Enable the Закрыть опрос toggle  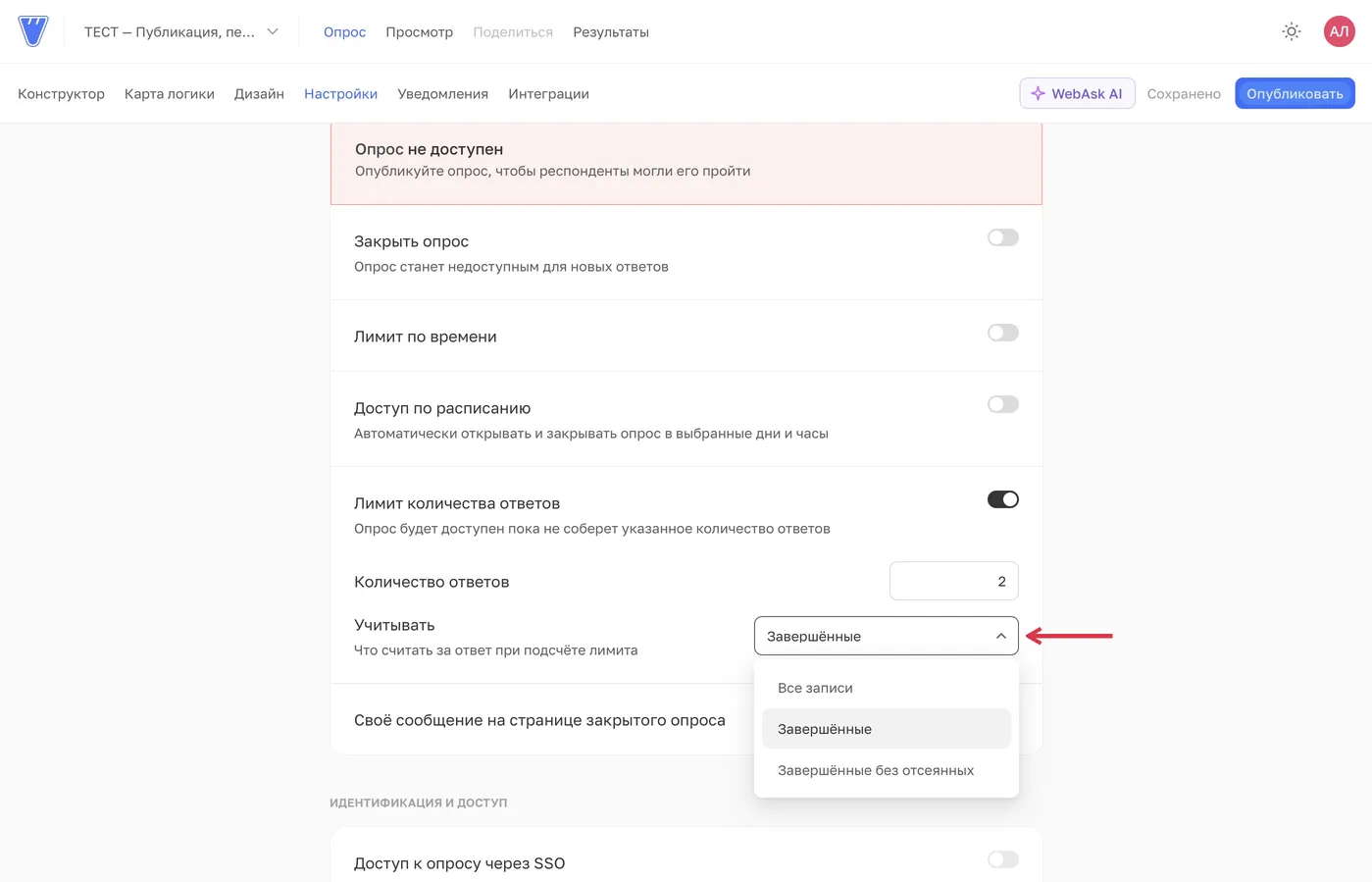(x=1002, y=237)
